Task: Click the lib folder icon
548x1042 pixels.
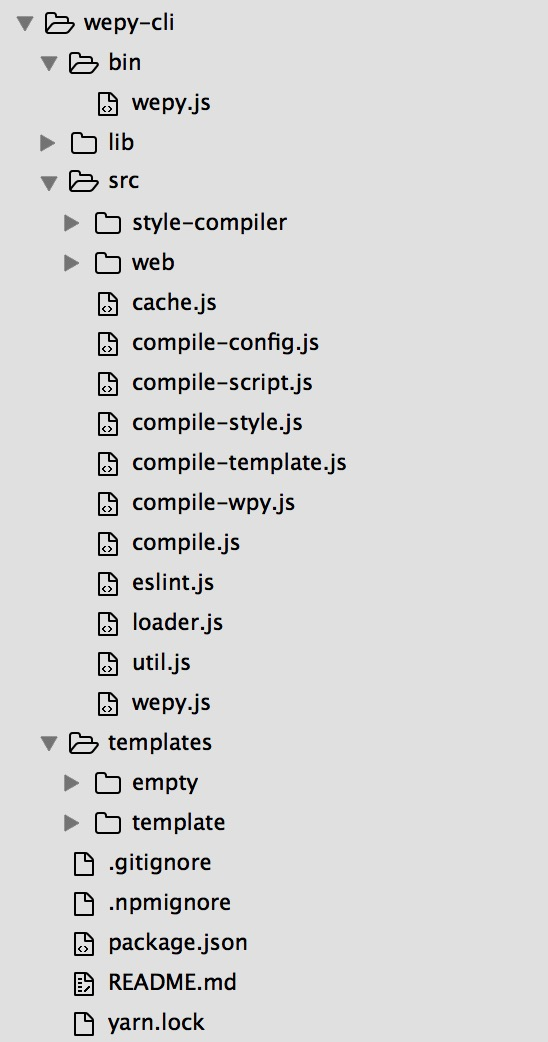Action: coord(84,142)
